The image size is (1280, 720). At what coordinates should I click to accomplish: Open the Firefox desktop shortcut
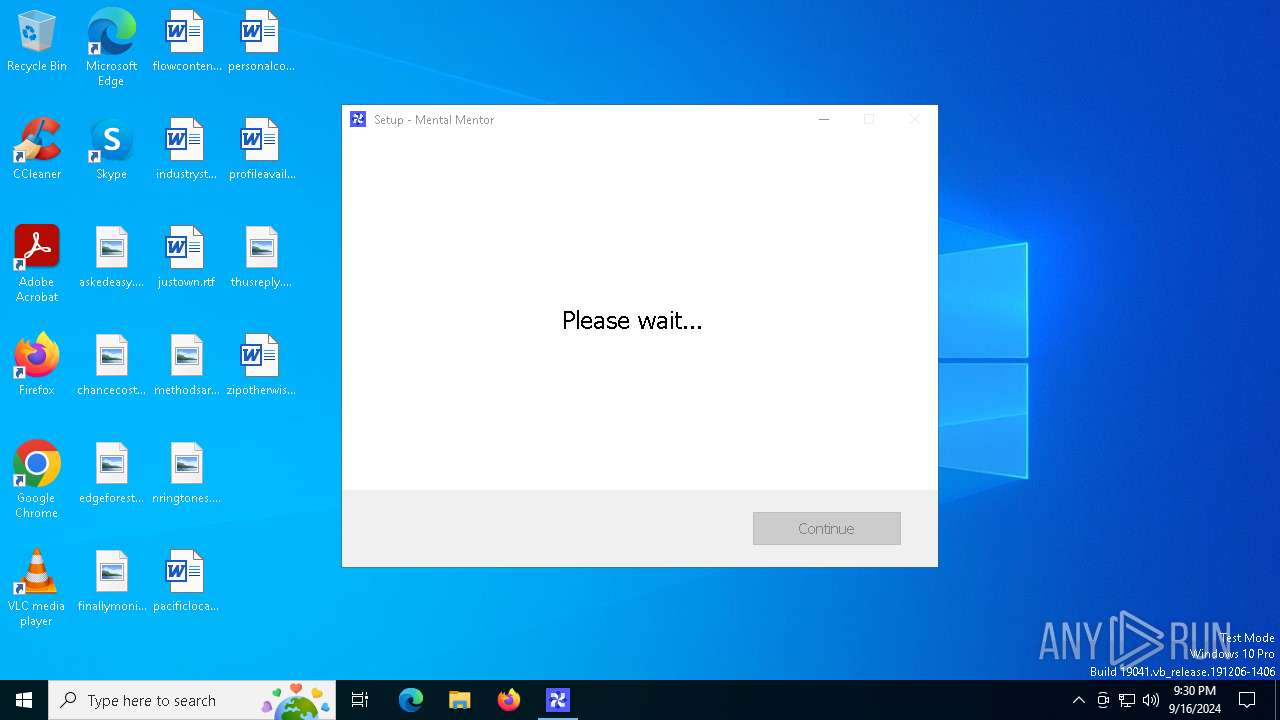pos(37,365)
